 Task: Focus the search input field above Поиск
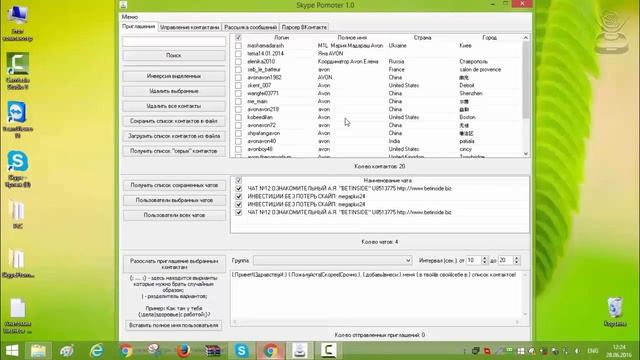click(174, 41)
